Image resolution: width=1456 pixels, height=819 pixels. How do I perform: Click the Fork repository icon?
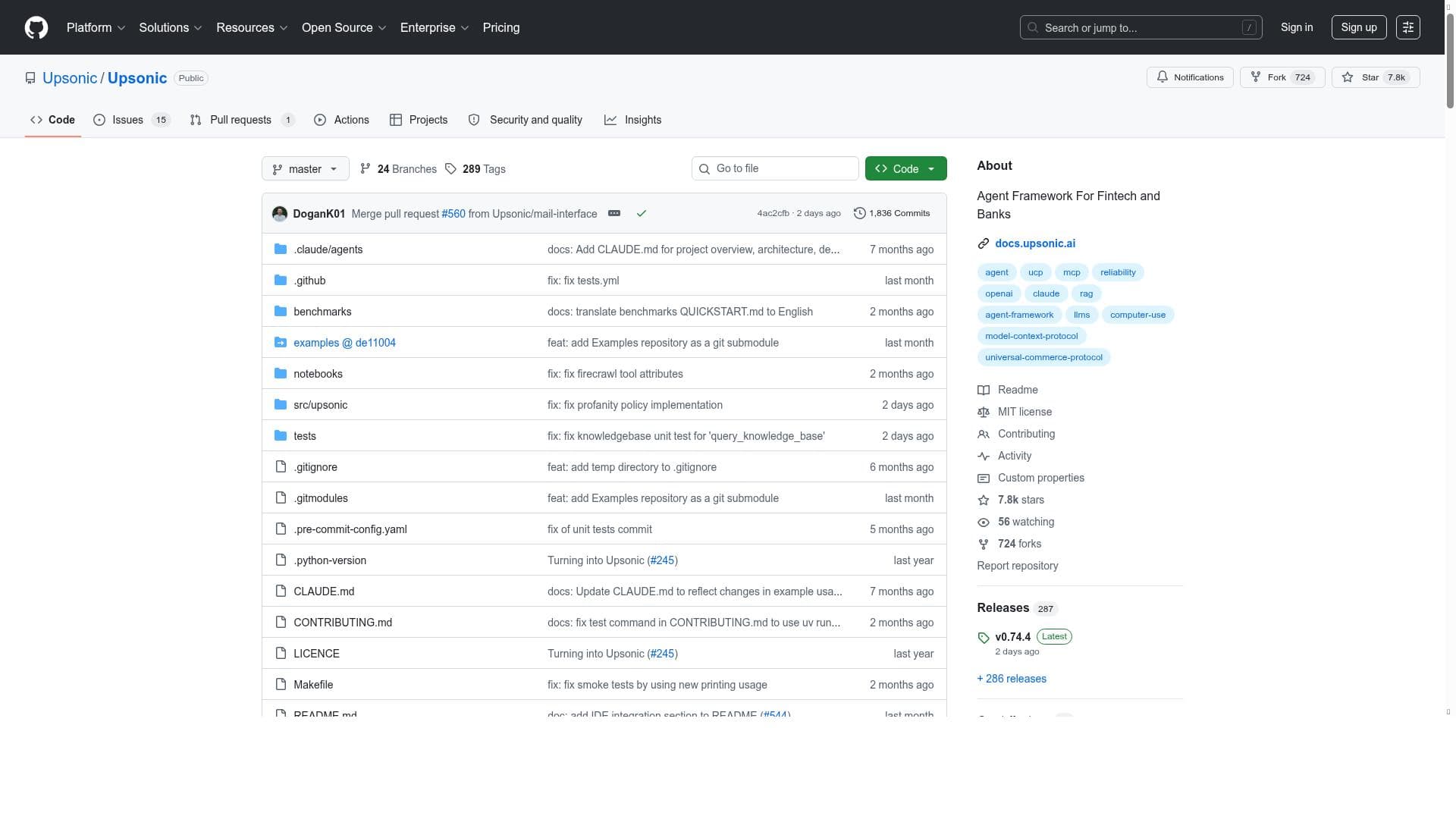pyautogui.click(x=1256, y=77)
